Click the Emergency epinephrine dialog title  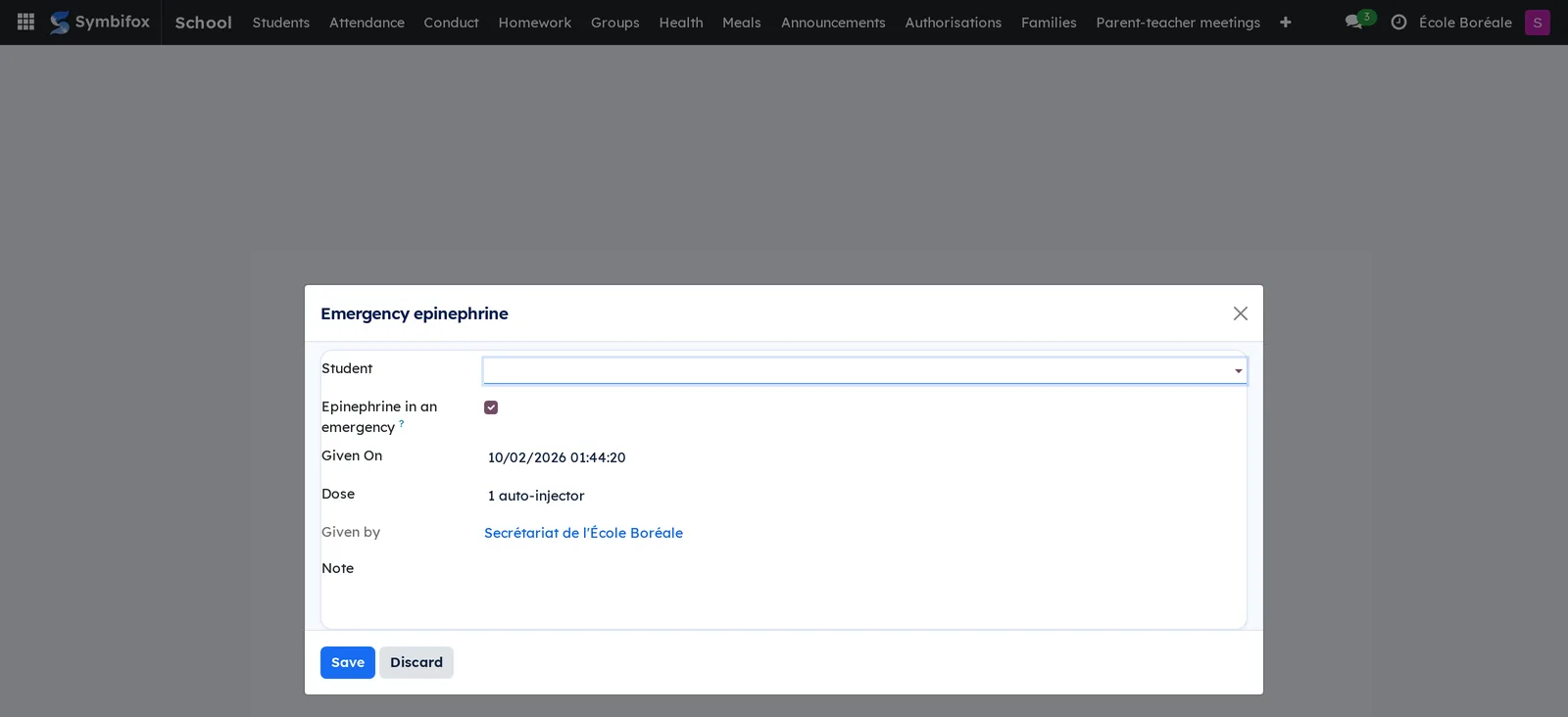[x=415, y=313]
